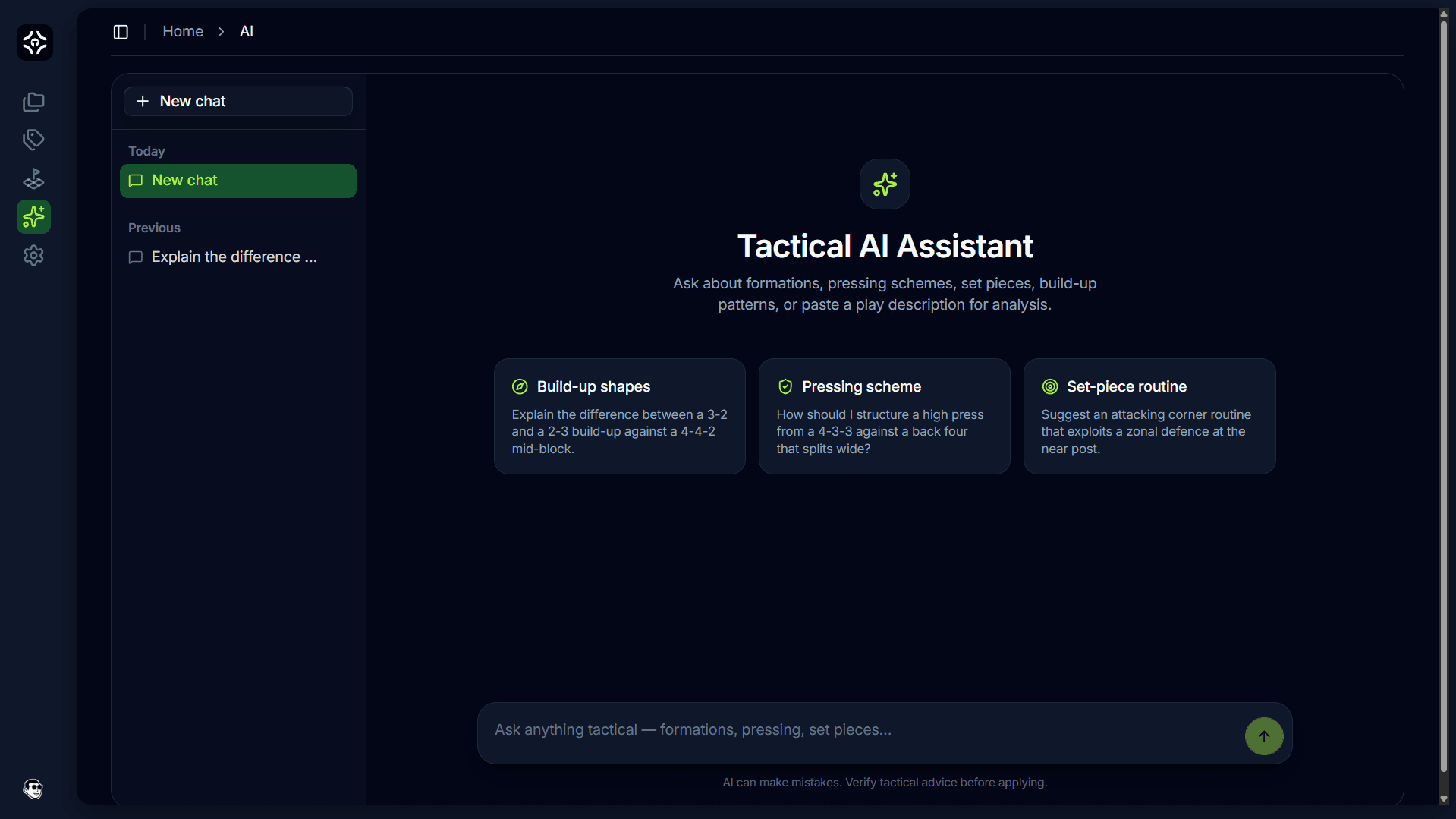The height and width of the screenshot is (819, 1456).
Task: Click the plus icon in New chat button
Action: pos(143,102)
